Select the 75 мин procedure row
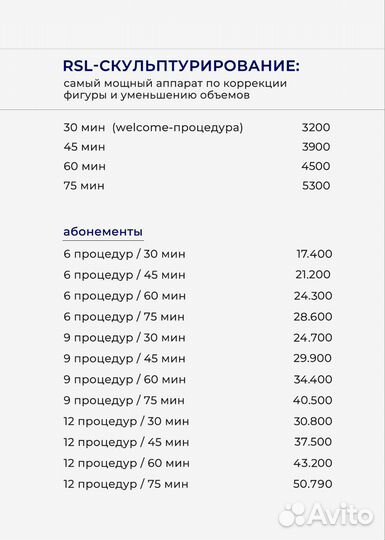The image size is (385, 540). (197, 186)
